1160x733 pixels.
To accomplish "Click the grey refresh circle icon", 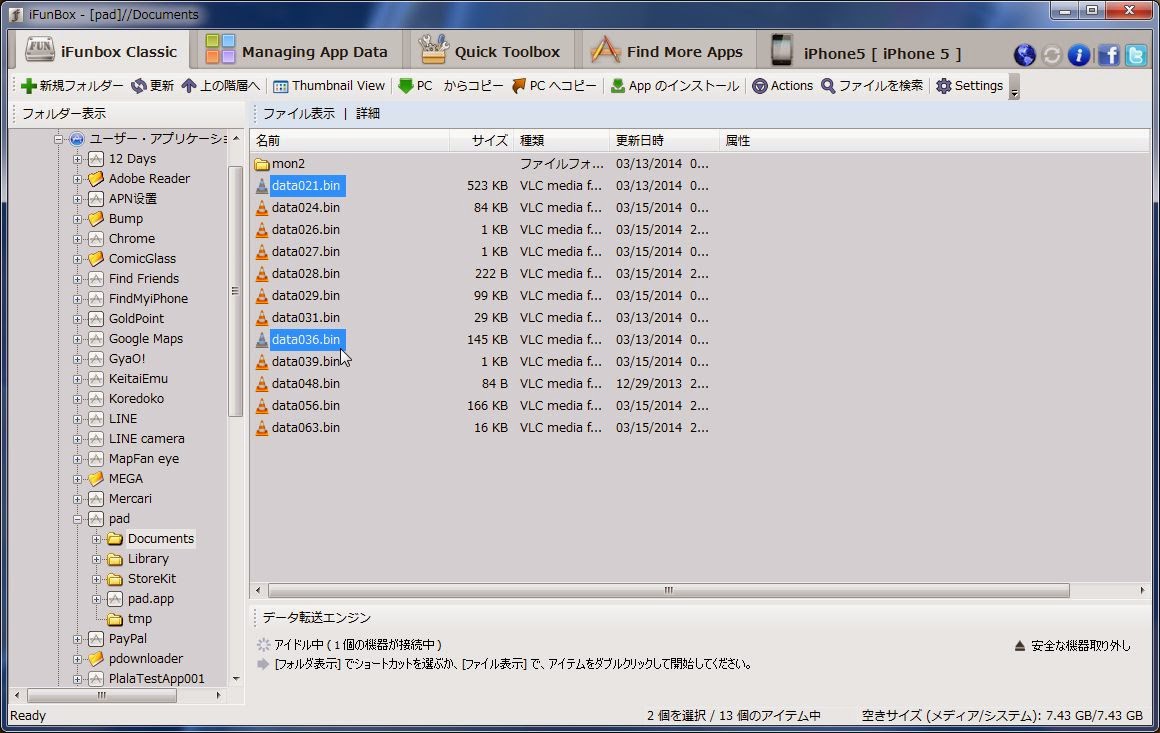I will (x=1051, y=55).
